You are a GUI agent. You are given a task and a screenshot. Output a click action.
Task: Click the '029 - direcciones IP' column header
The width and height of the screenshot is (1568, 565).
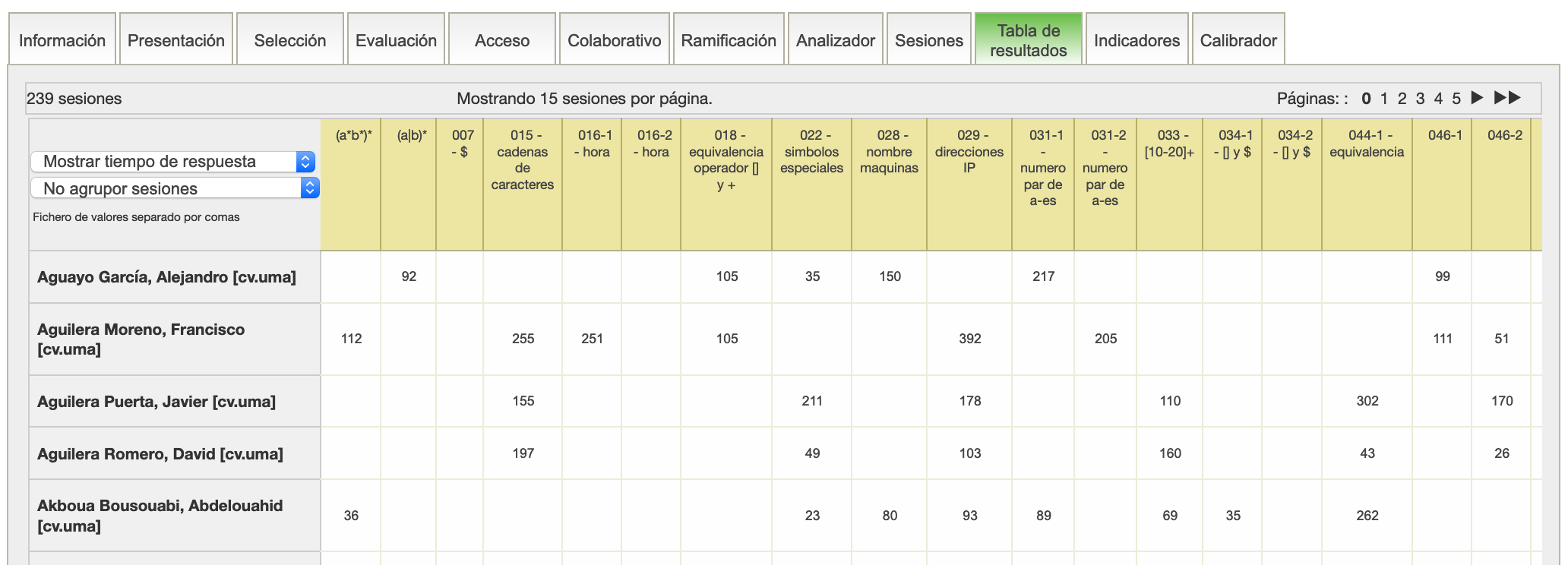pos(969,151)
